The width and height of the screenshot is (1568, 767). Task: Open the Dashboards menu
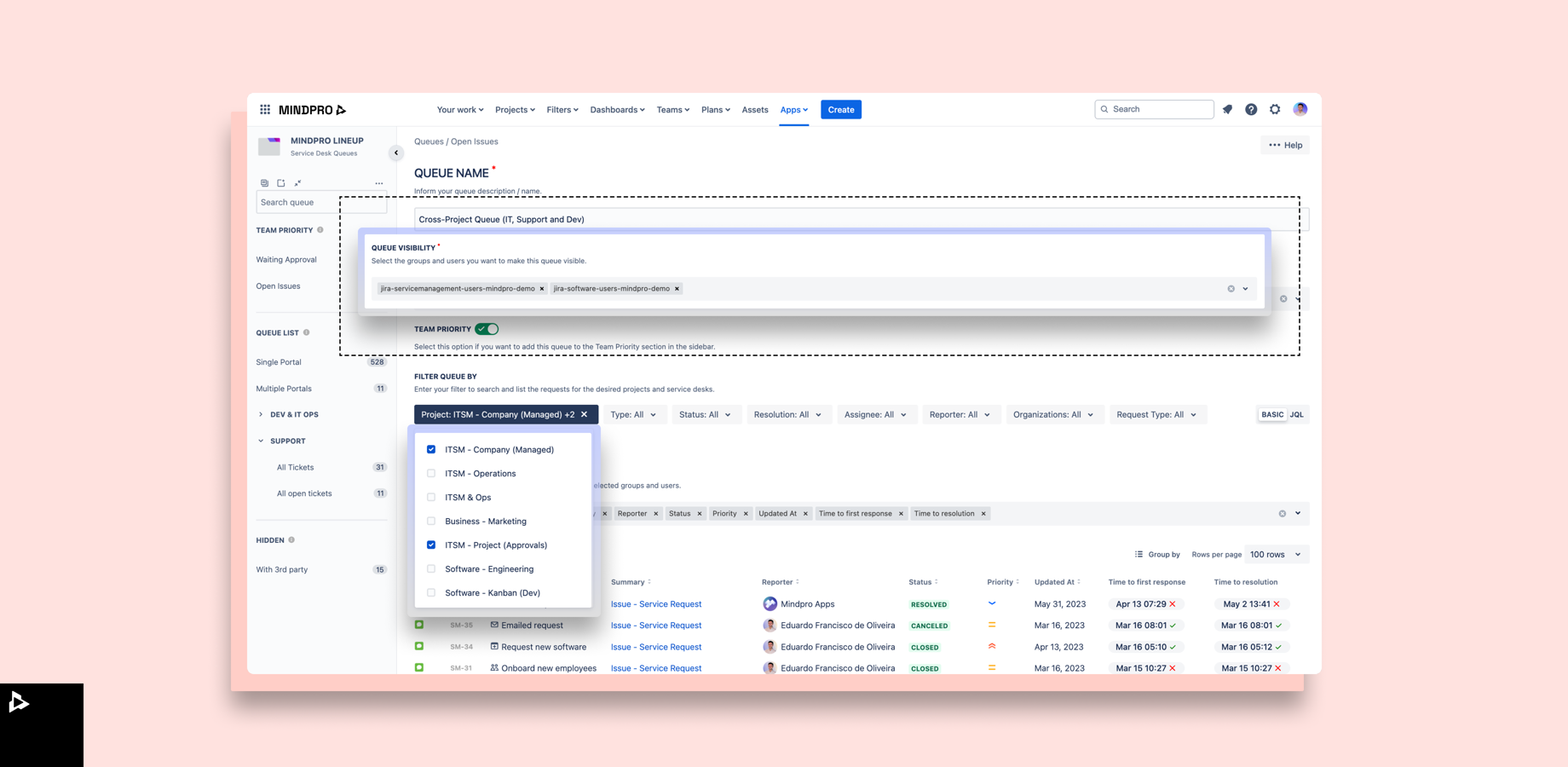click(617, 109)
